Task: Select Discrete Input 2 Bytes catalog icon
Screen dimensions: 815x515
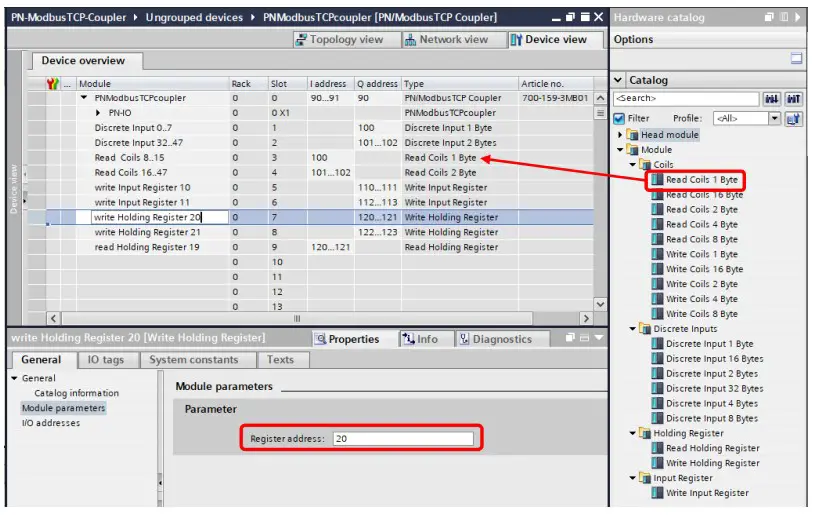Action: [x=657, y=374]
